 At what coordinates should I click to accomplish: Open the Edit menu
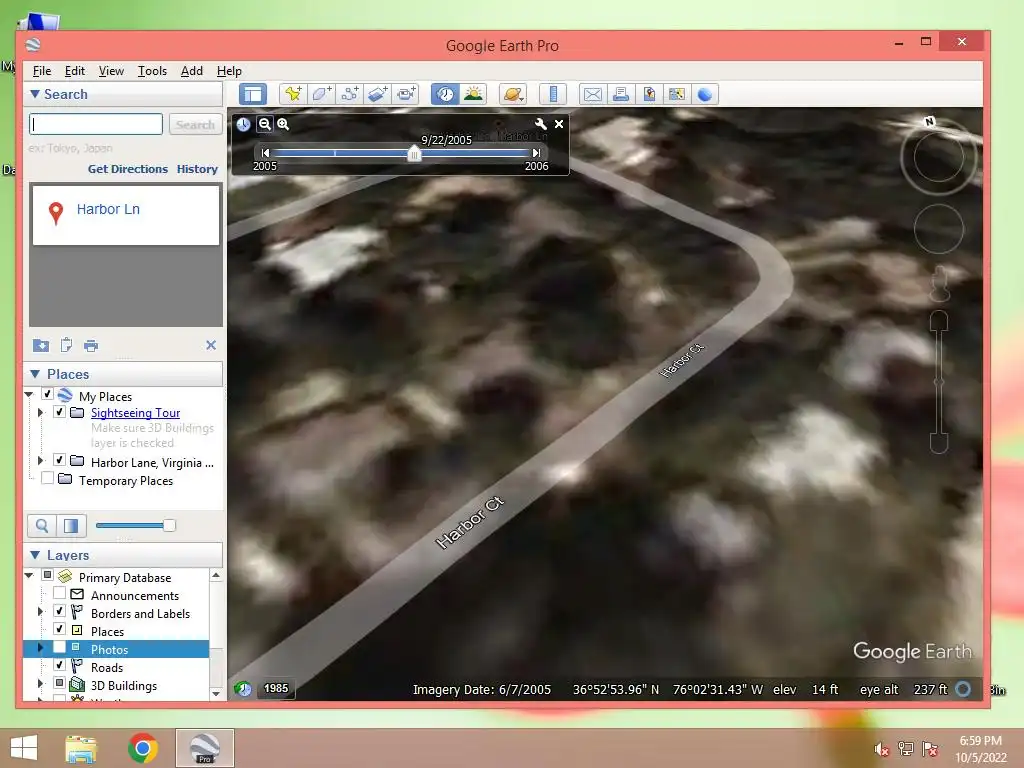[x=74, y=71]
